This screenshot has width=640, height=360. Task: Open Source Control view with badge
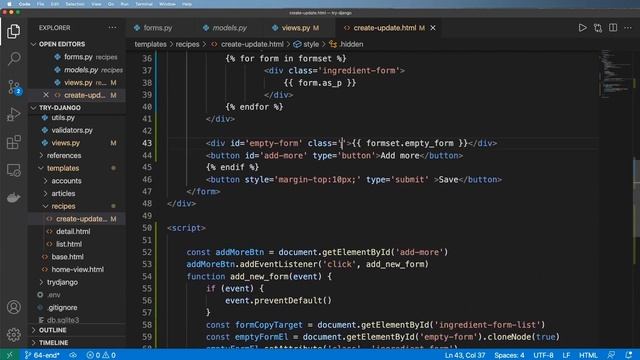tap(14, 87)
